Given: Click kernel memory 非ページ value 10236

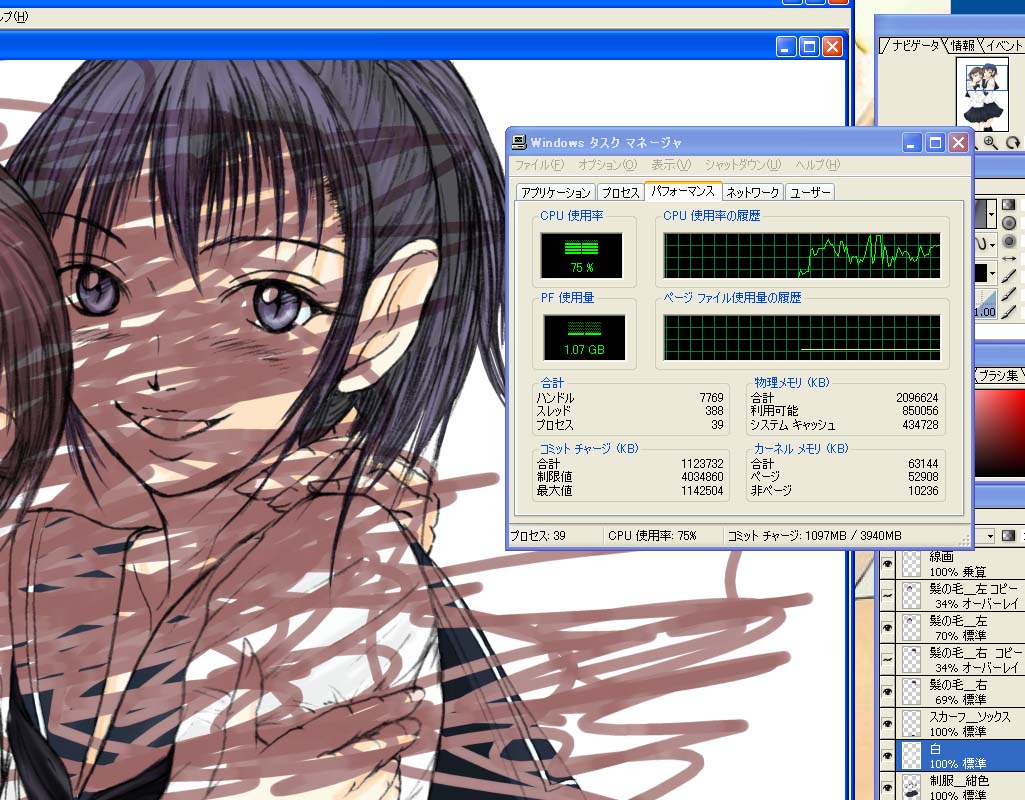Looking at the screenshot, I should 923,490.
